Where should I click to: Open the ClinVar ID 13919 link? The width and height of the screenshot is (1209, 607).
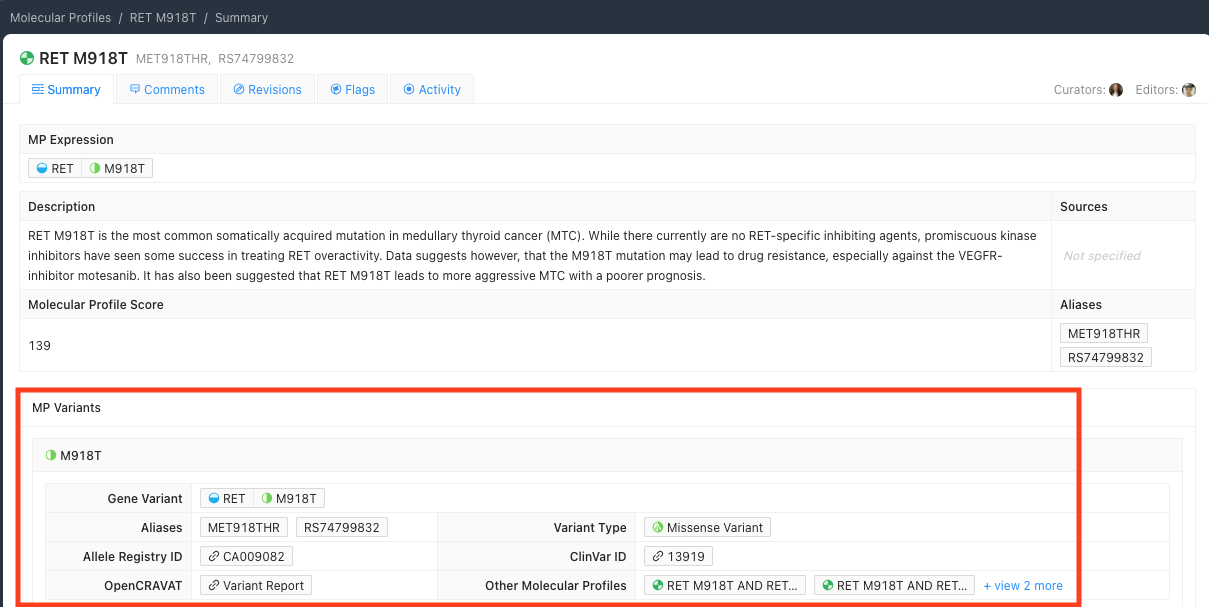pos(678,556)
